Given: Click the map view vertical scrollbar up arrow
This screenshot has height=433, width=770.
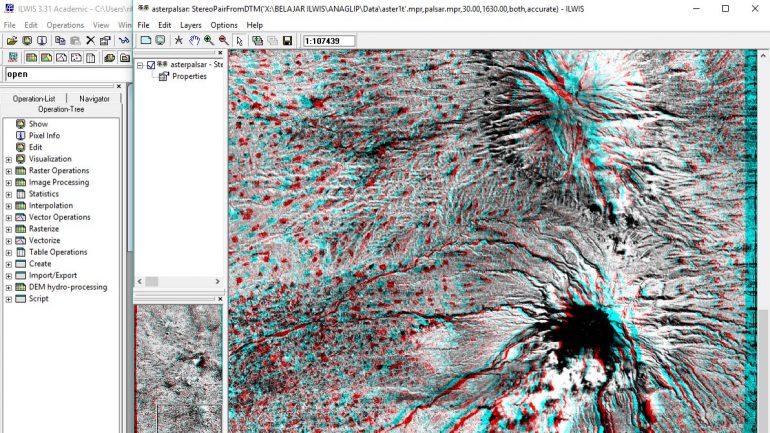Looking at the screenshot, I should click(764, 55).
